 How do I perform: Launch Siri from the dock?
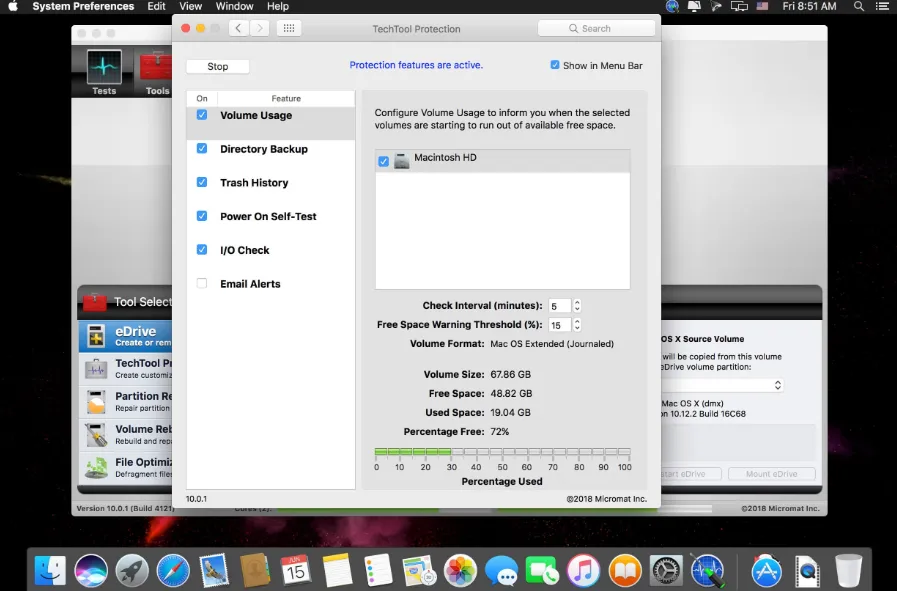pyautogui.click(x=91, y=570)
